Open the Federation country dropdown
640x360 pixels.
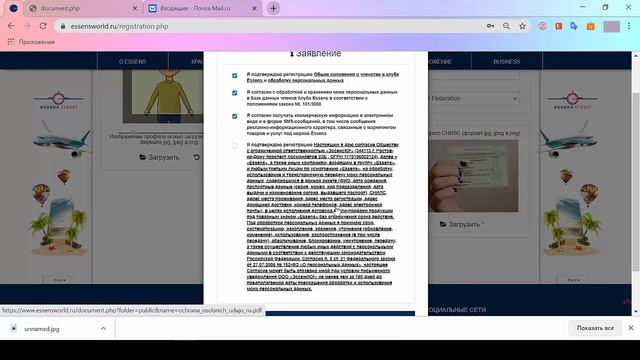click(473, 98)
